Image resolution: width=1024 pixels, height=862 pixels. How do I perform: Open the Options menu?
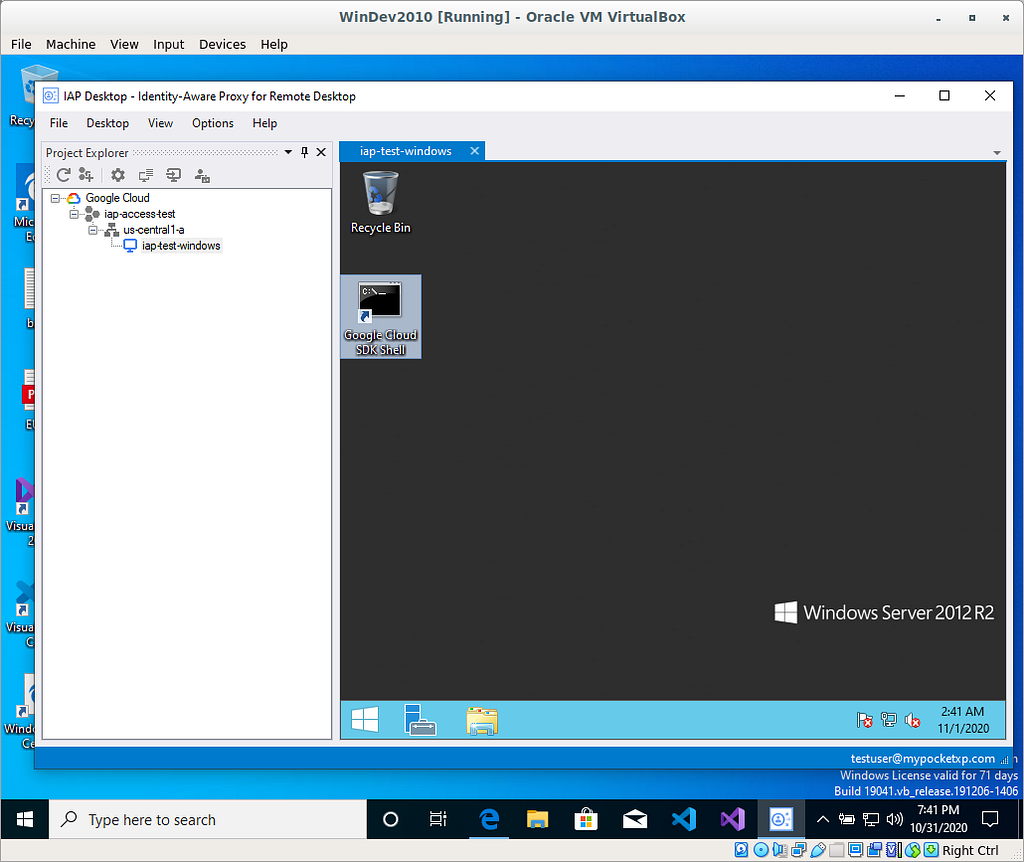tap(213, 123)
